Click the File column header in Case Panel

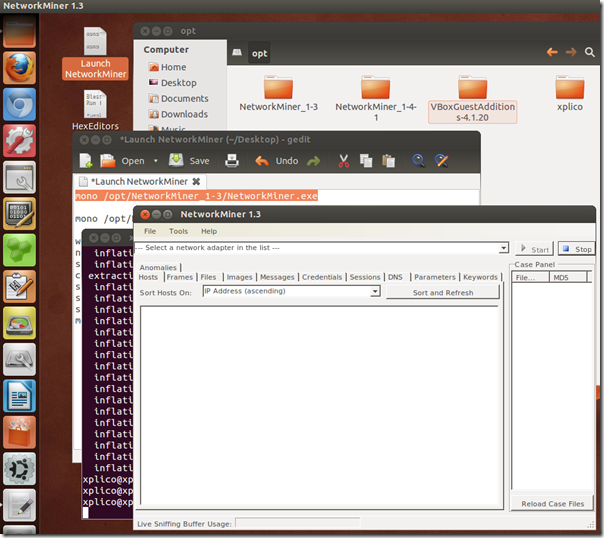[530, 277]
